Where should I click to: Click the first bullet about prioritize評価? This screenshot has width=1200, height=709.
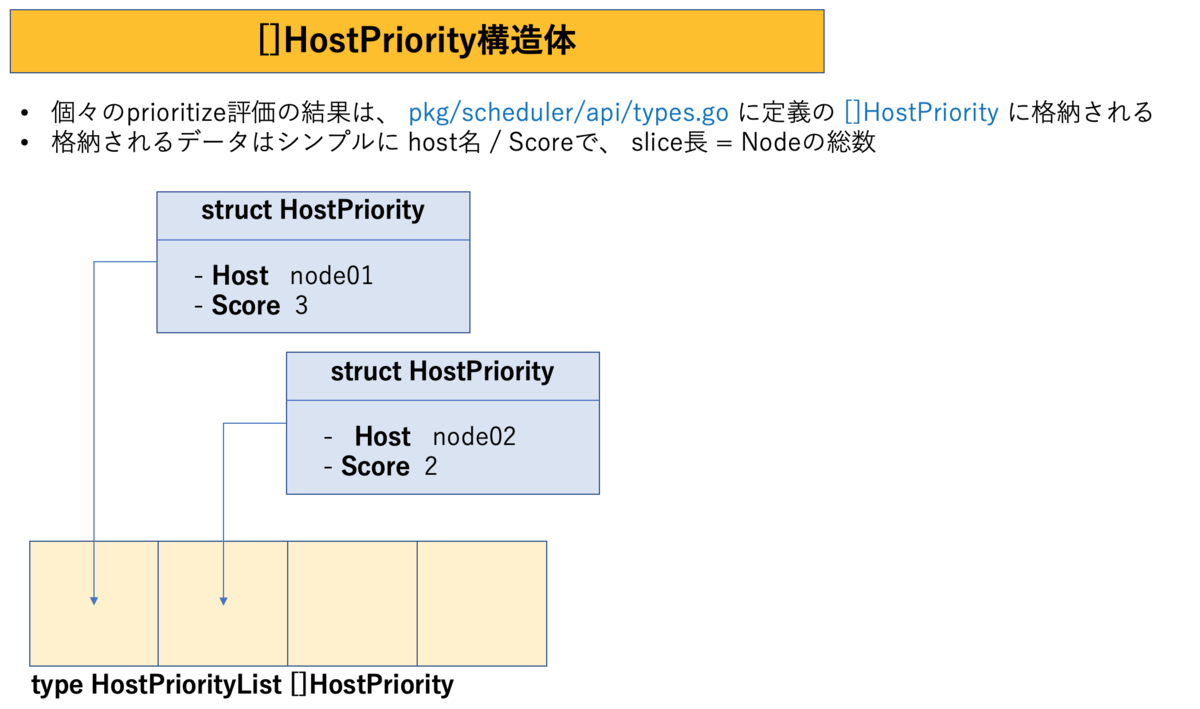pyautogui.click(x=591, y=112)
